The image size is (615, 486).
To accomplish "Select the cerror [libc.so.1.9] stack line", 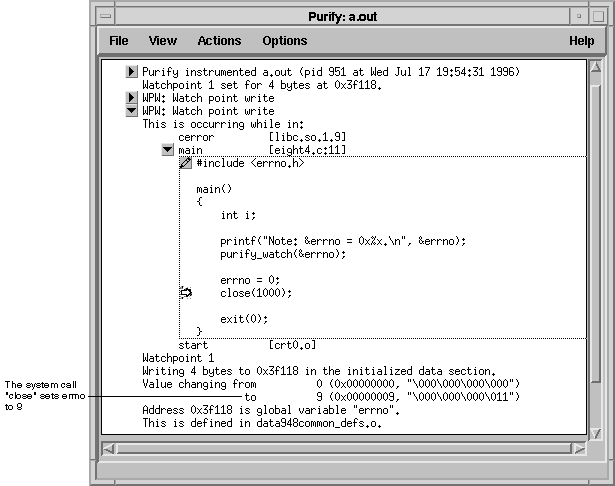I will pos(262,137).
